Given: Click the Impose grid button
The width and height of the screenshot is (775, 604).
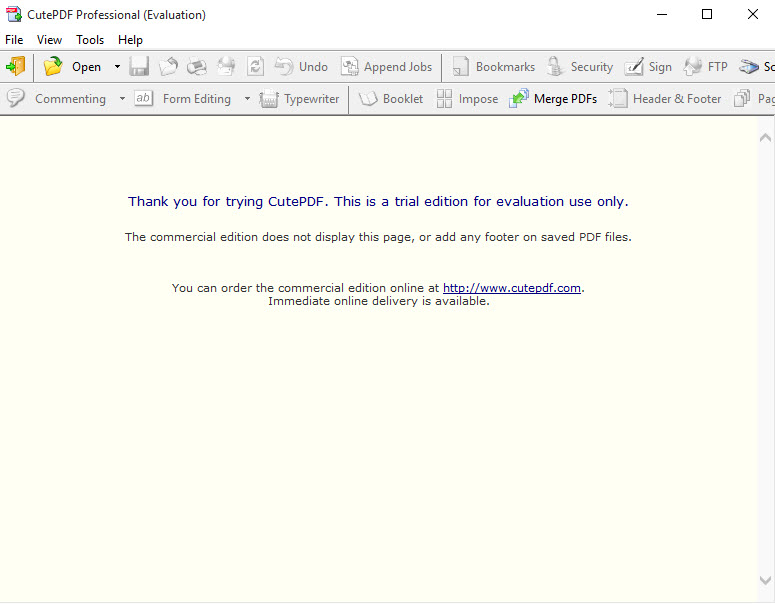Looking at the screenshot, I should (467, 99).
